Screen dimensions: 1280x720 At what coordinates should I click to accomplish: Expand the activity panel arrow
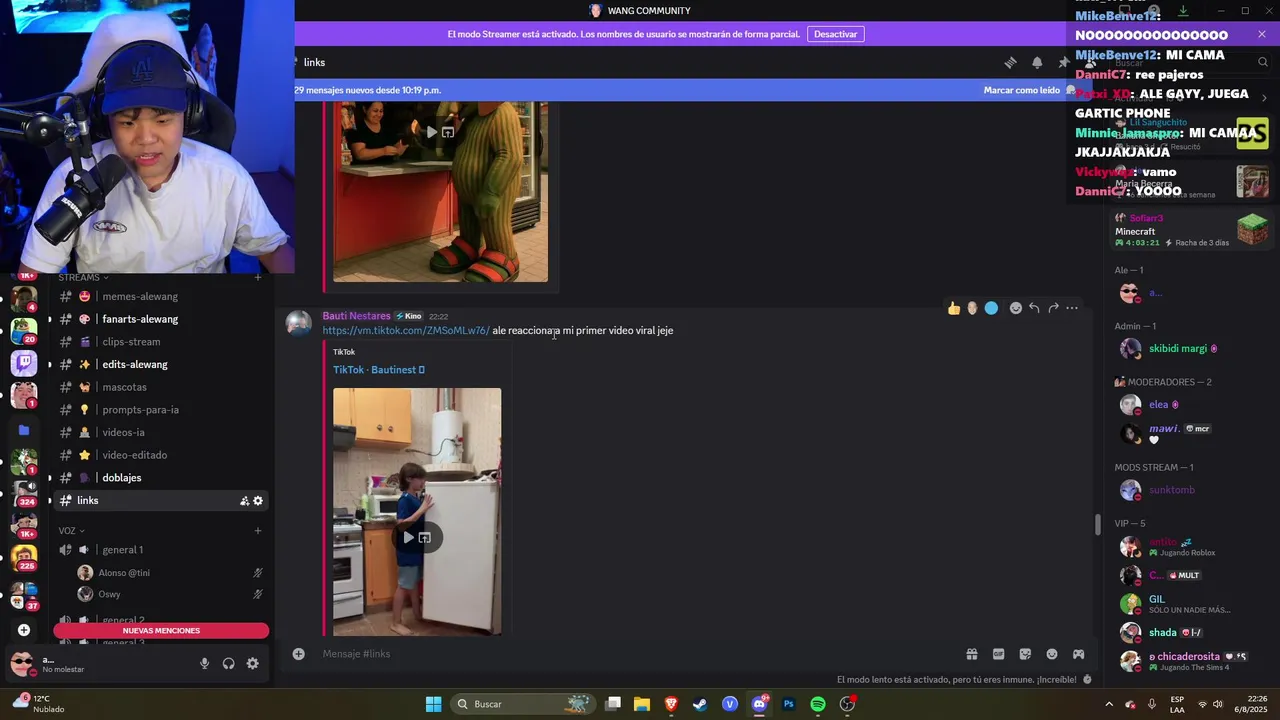click(x=1264, y=98)
